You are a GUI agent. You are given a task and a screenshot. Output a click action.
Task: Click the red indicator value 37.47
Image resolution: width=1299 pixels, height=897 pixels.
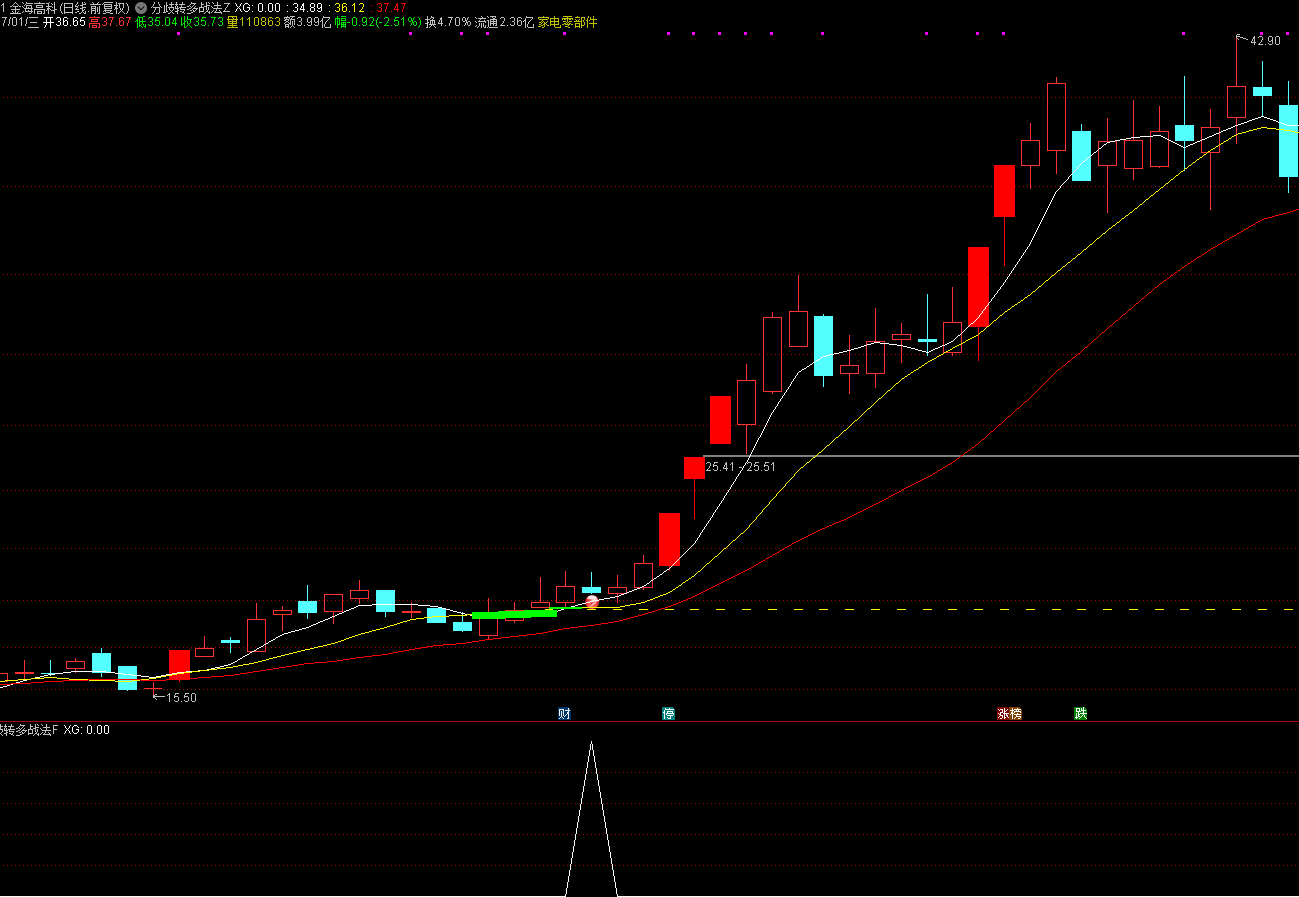click(392, 8)
